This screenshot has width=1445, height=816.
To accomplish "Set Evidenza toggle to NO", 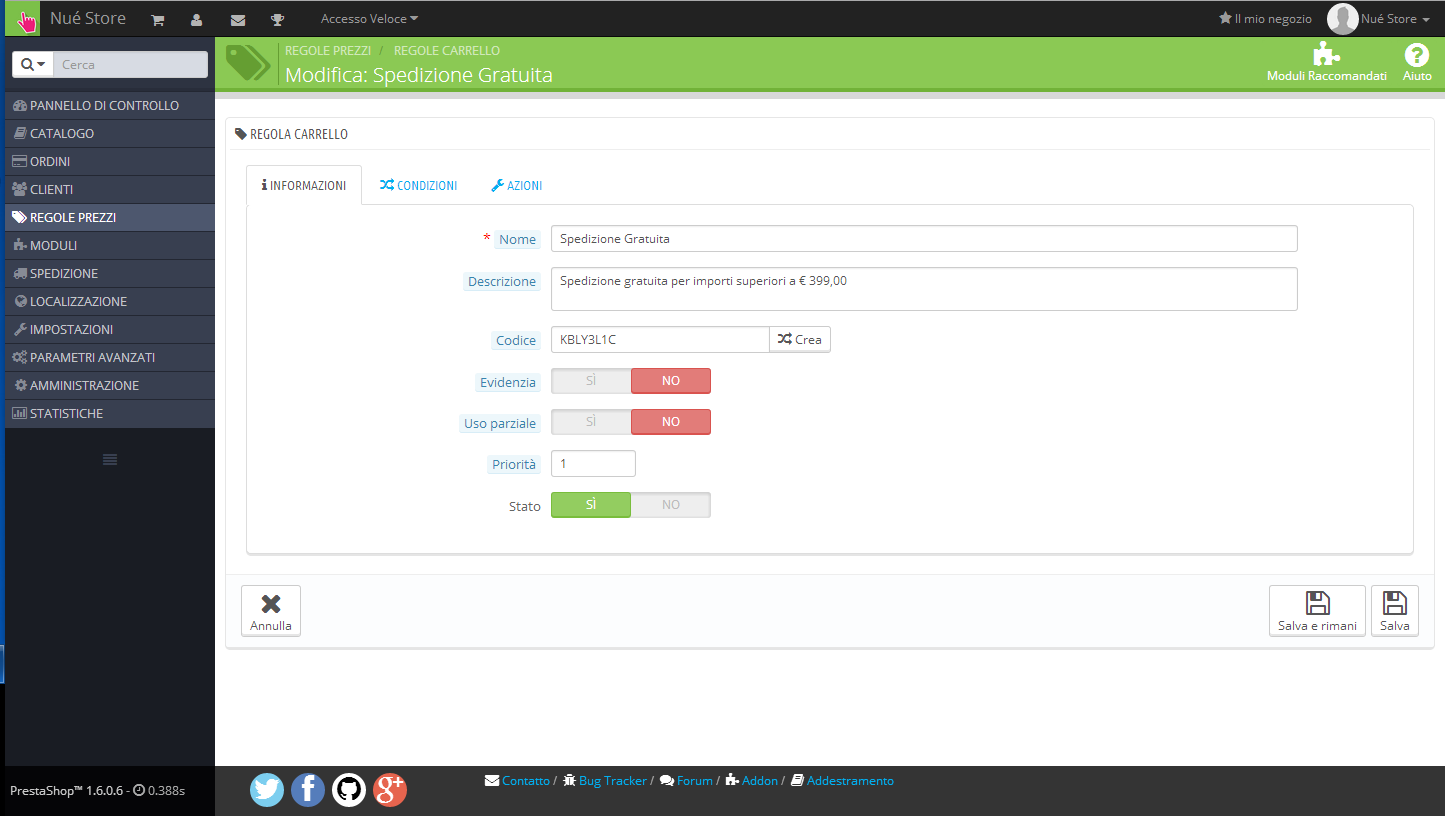I will (671, 381).
